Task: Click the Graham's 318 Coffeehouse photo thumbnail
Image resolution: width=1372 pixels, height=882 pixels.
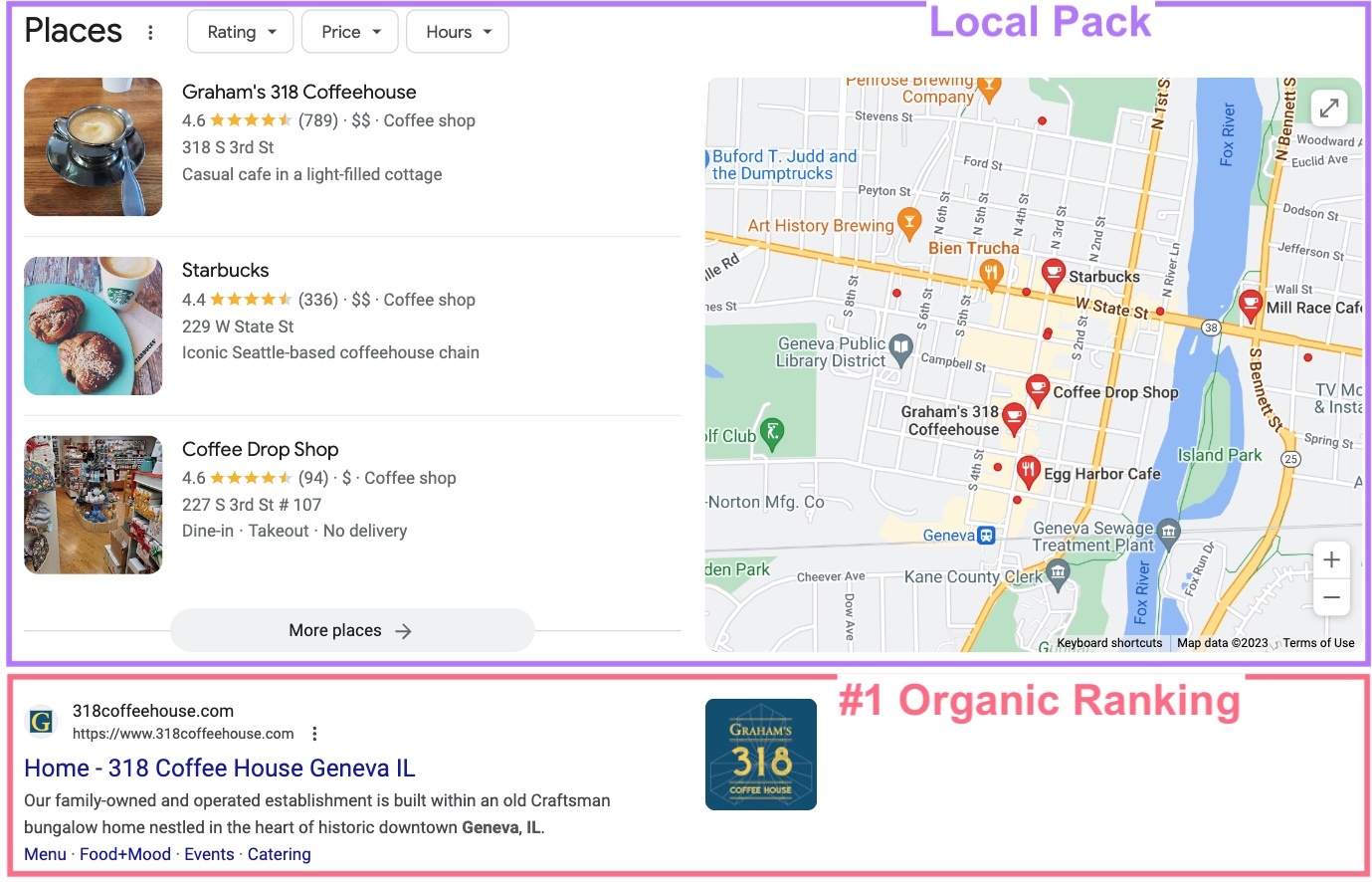Action: tap(94, 147)
